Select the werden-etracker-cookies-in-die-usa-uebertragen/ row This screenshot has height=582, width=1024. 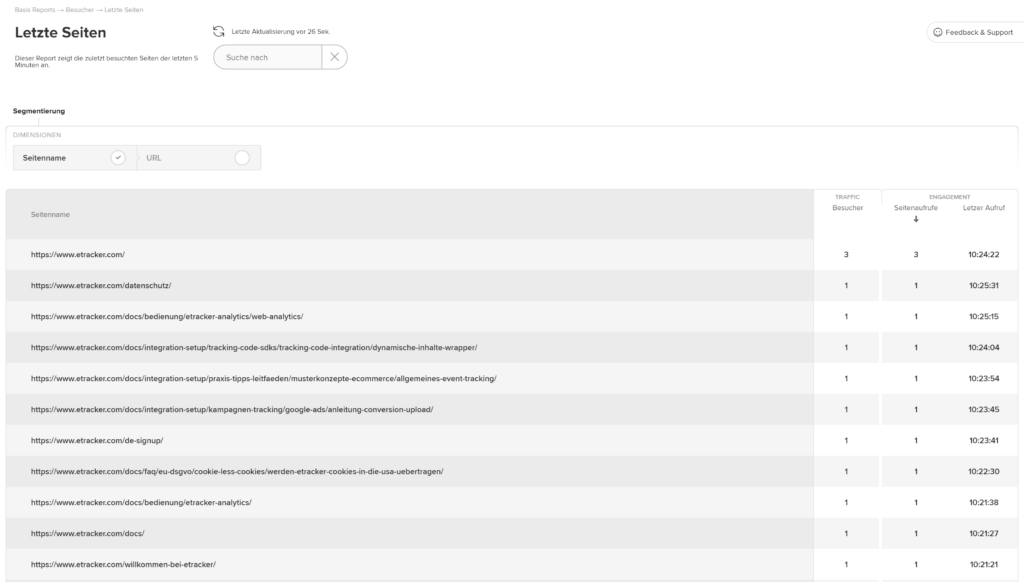[x=512, y=472]
